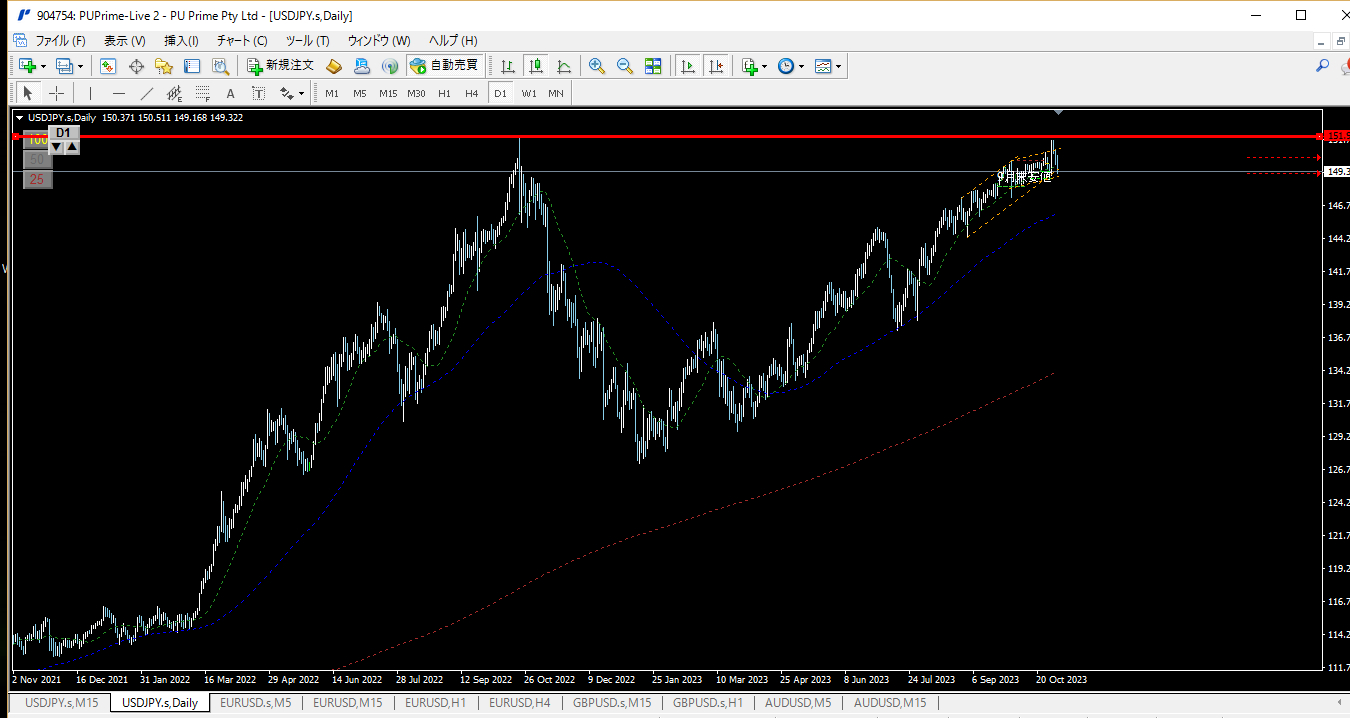The height and width of the screenshot is (718, 1350).
Task: Open the period clock dropdown arrow
Action: tap(801, 67)
